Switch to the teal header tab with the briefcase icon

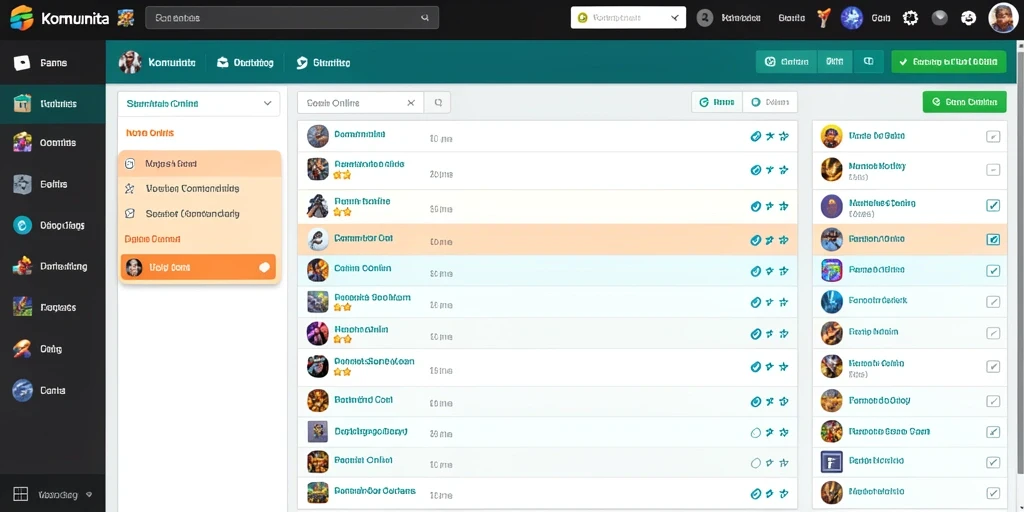tap(245, 63)
